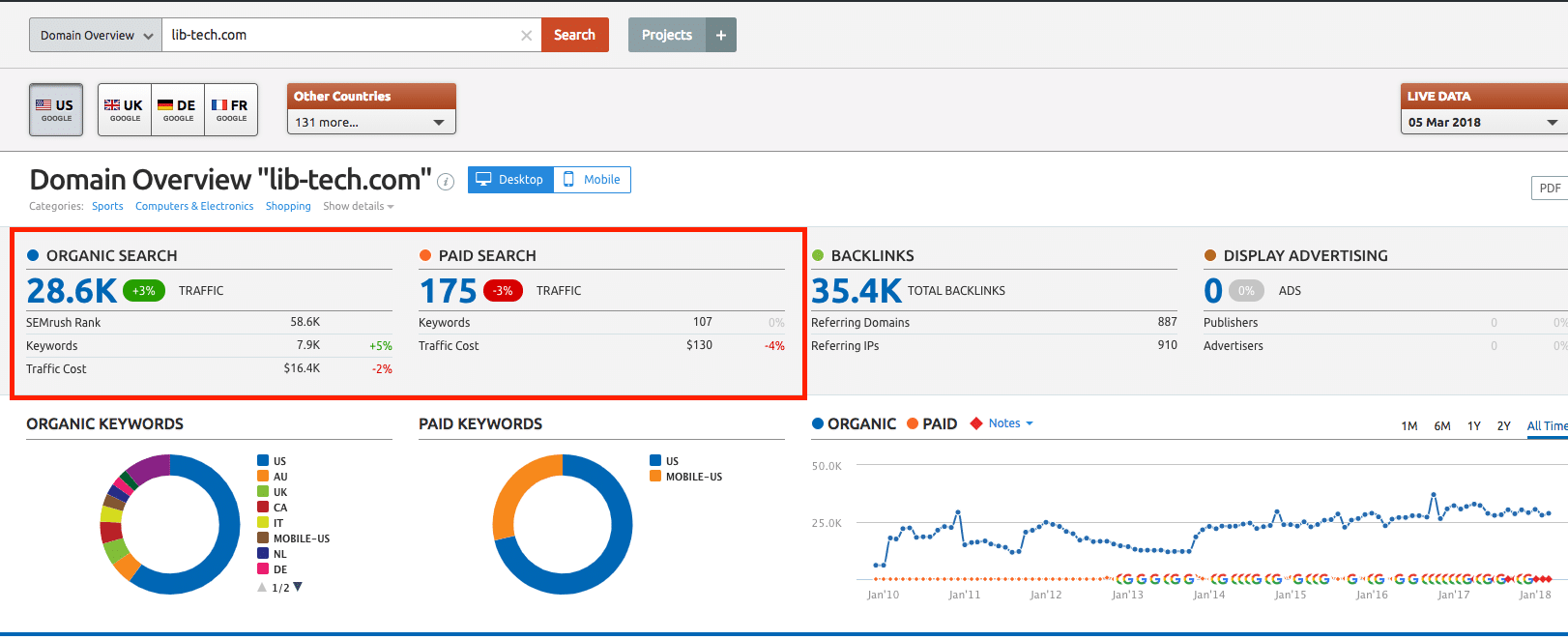The image size is (1568, 640).
Task: Switch to Desktop view
Action: tap(510, 180)
